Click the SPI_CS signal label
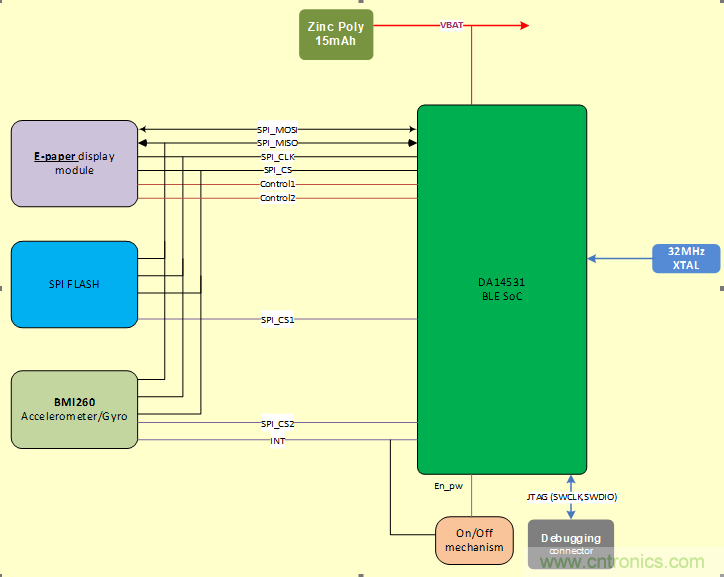The width and height of the screenshot is (724, 577). click(277, 170)
